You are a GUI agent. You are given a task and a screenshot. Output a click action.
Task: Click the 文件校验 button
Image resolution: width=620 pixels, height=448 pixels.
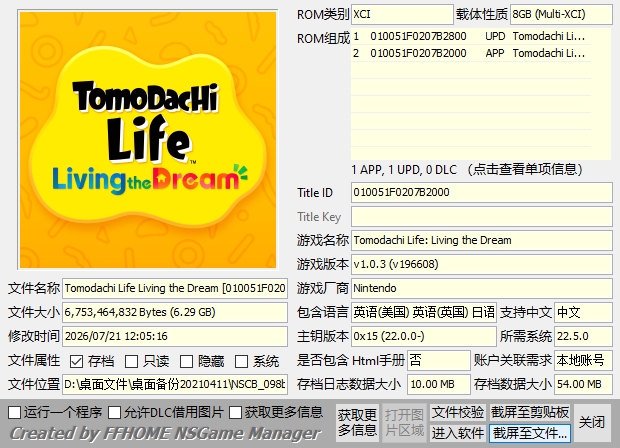tap(458, 412)
